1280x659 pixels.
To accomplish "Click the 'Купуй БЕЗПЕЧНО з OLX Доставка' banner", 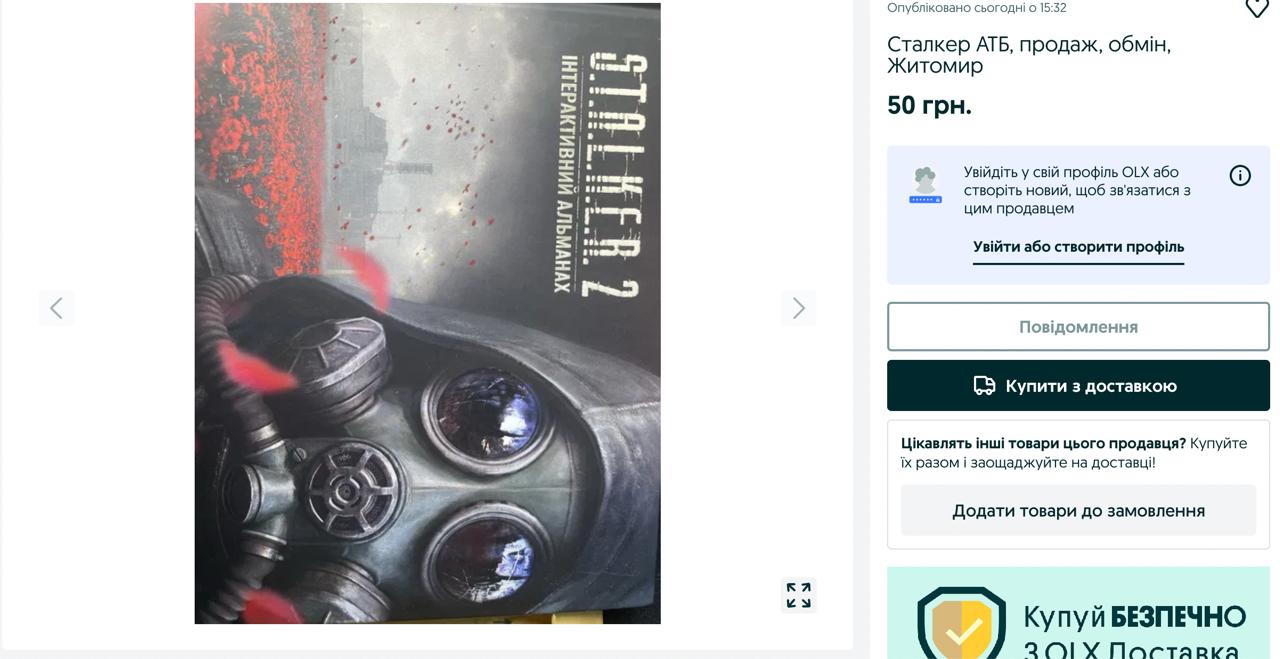I will (x=1078, y=613).
